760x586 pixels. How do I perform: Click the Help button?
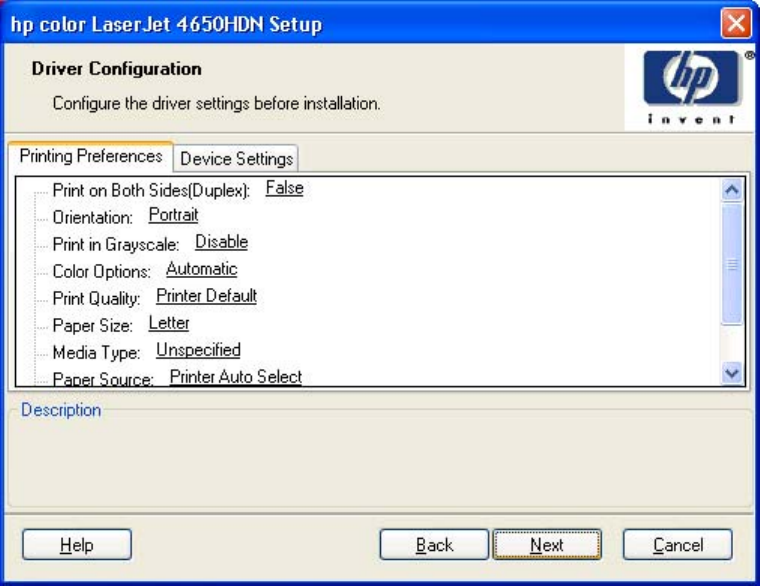pos(77,545)
